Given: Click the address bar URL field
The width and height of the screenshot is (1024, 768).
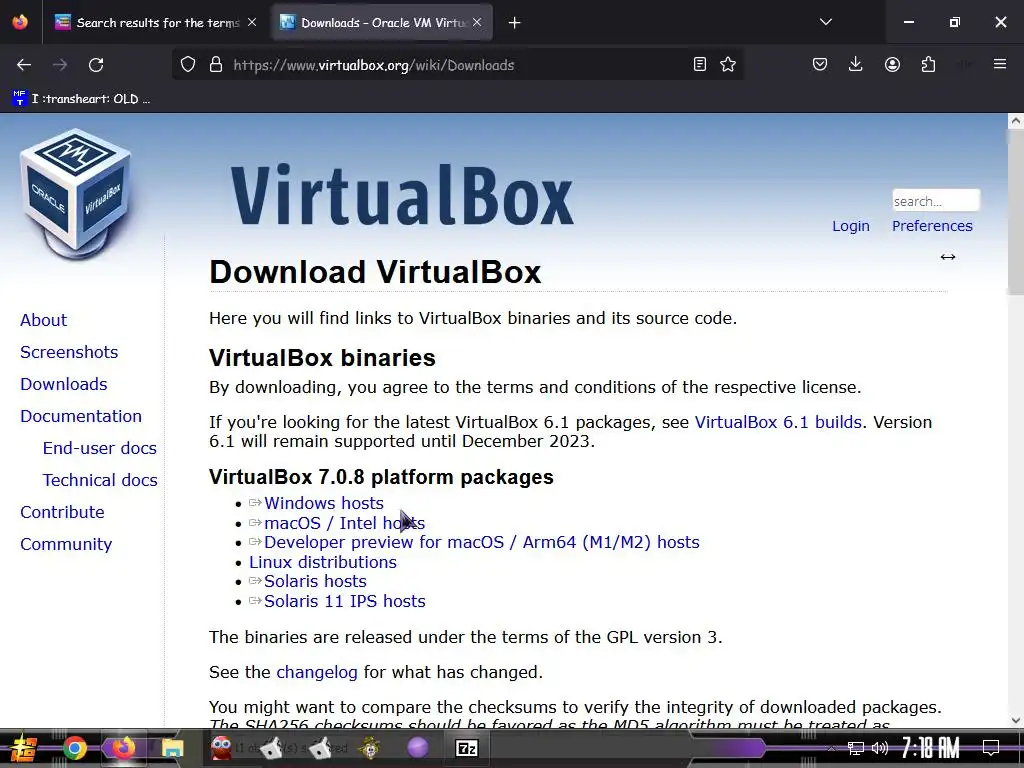Looking at the screenshot, I should click(457, 65).
